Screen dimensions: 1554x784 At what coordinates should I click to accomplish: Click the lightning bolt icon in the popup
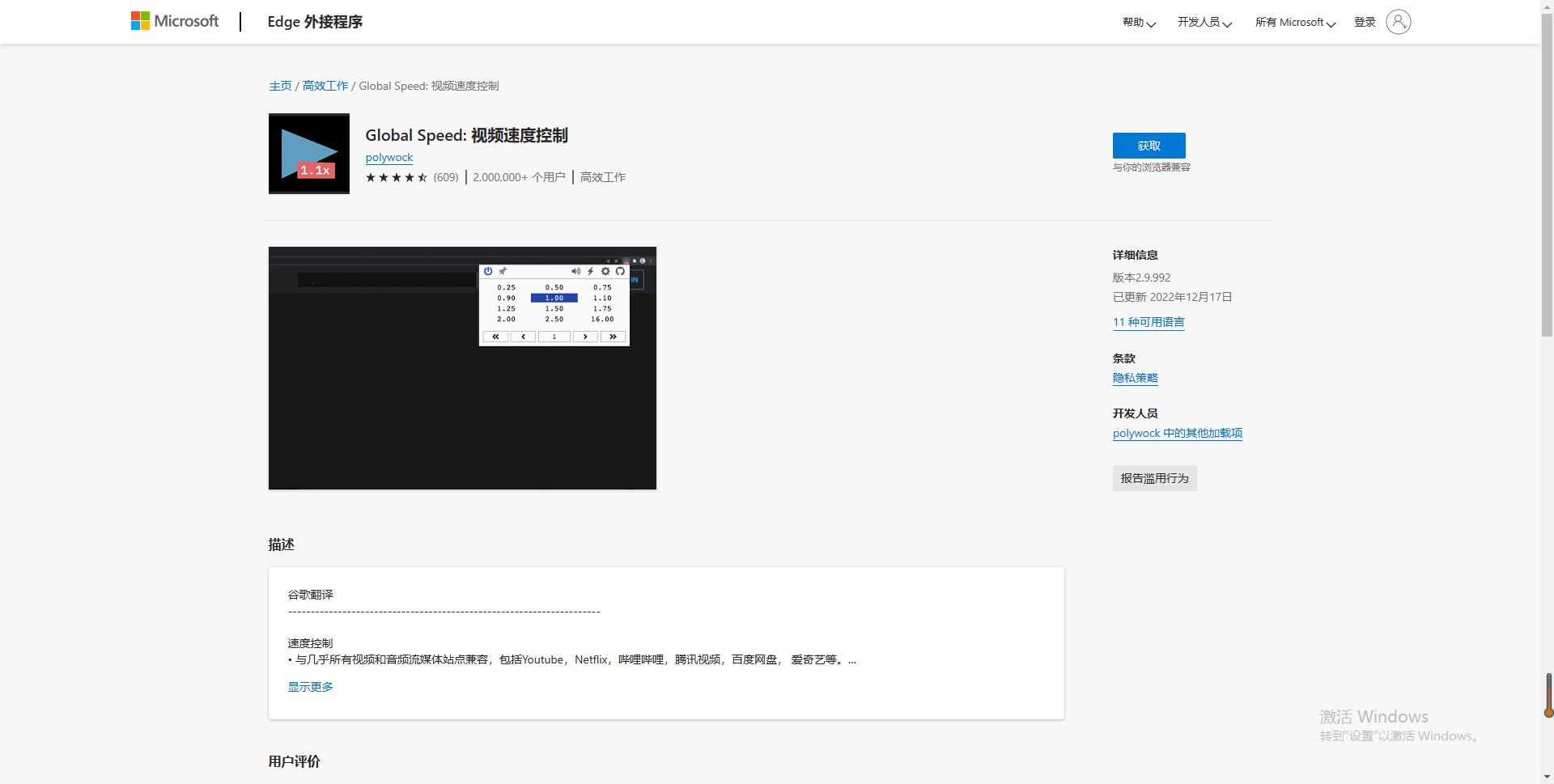(x=591, y=271)
